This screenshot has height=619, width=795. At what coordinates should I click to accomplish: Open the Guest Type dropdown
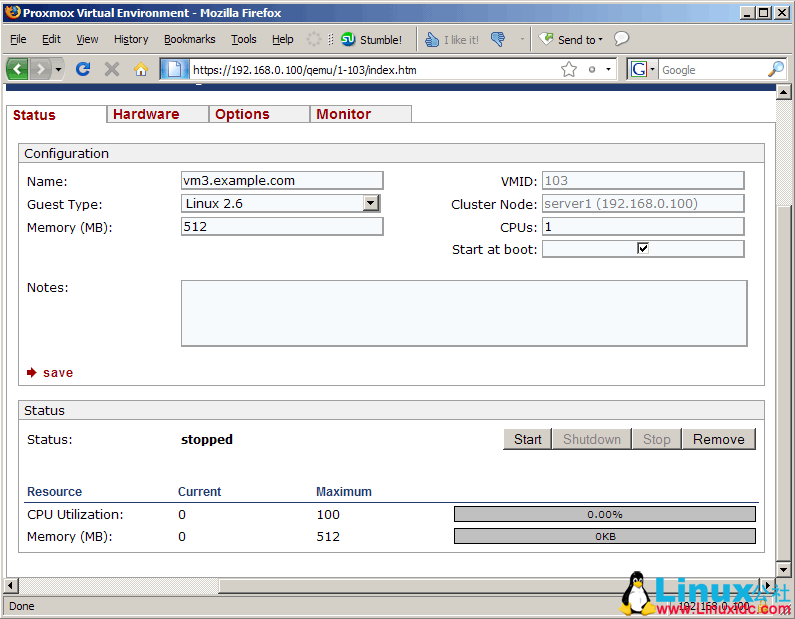[371, 203]
